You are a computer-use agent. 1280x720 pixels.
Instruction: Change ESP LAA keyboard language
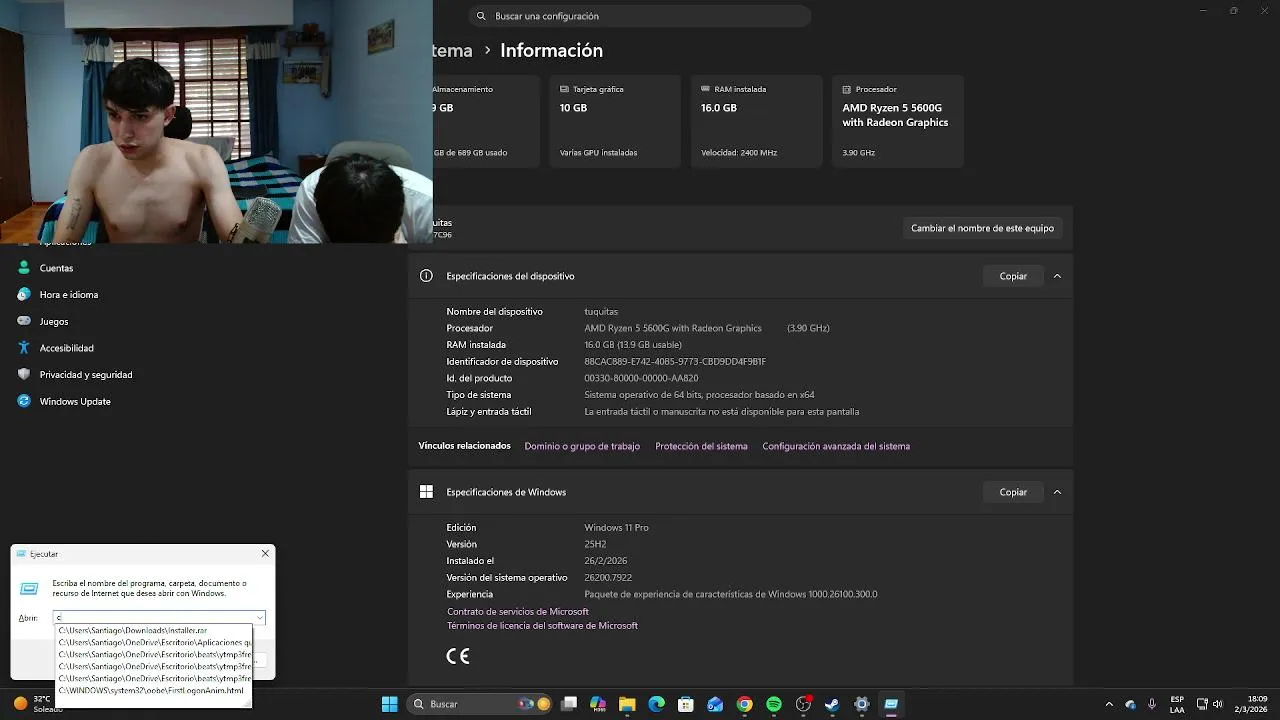1177,704
